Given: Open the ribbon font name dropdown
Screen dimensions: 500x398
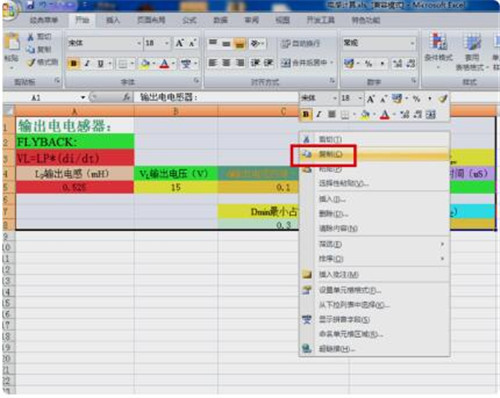Looking at the screenshot, I should (139, 43).
